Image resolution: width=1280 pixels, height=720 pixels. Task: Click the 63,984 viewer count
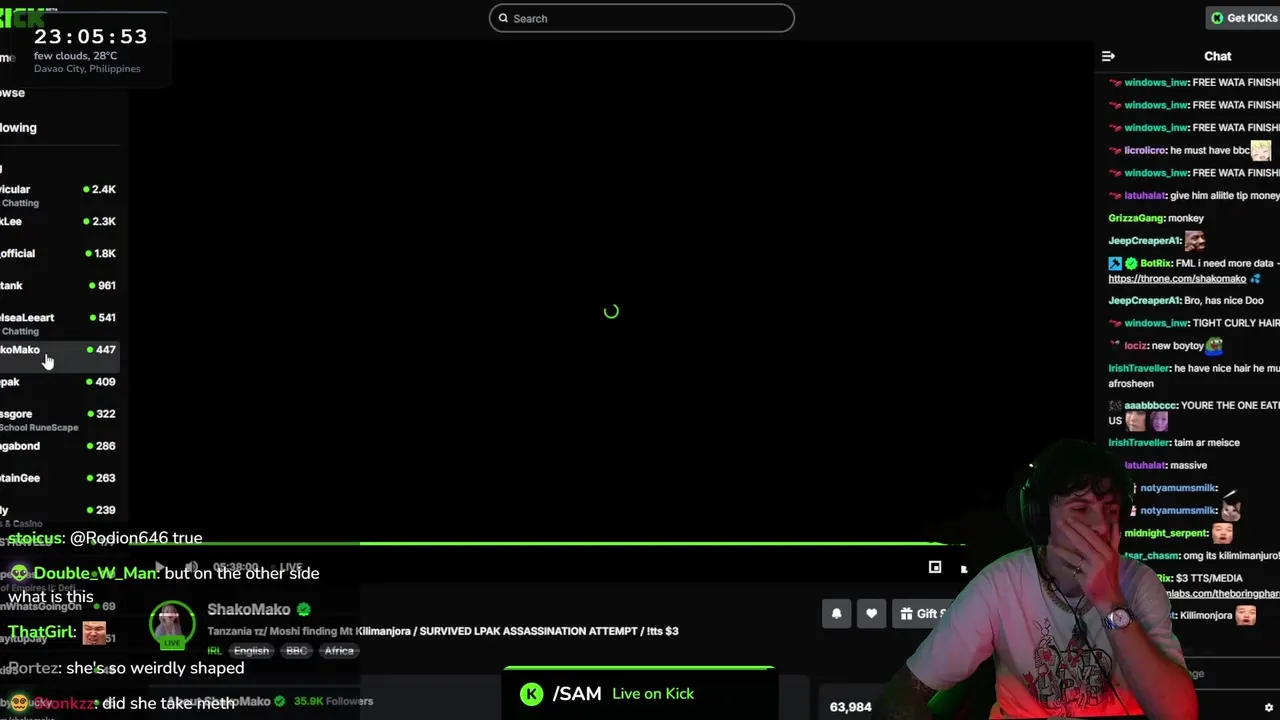click(850, 707)
